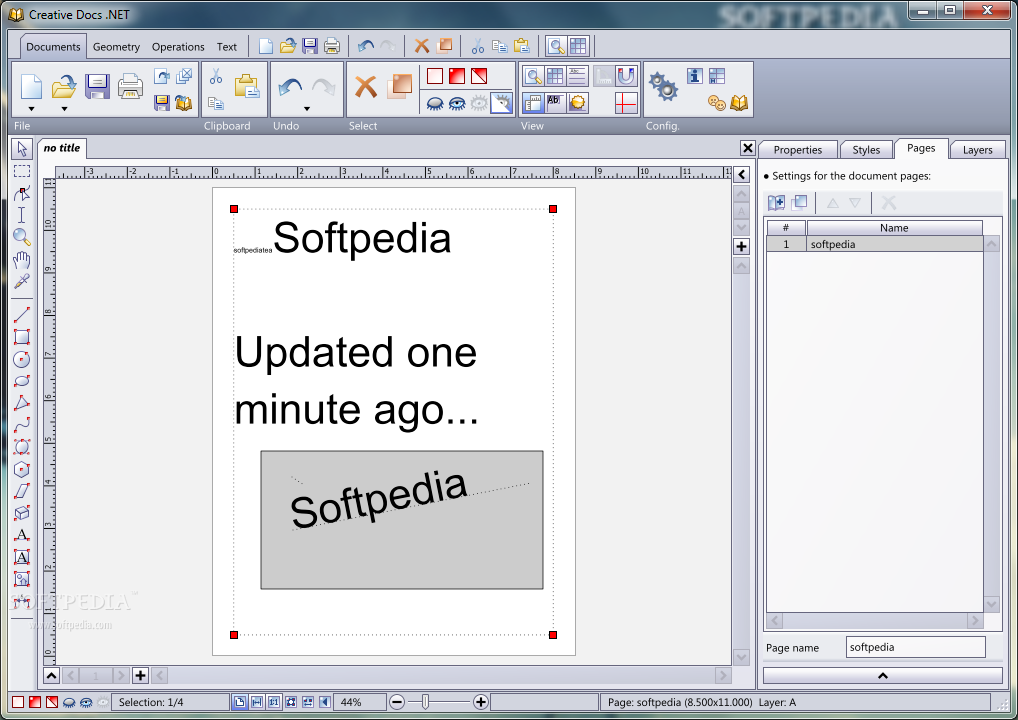Open the Styles panel tab
1018x720 pixels.
866,150
